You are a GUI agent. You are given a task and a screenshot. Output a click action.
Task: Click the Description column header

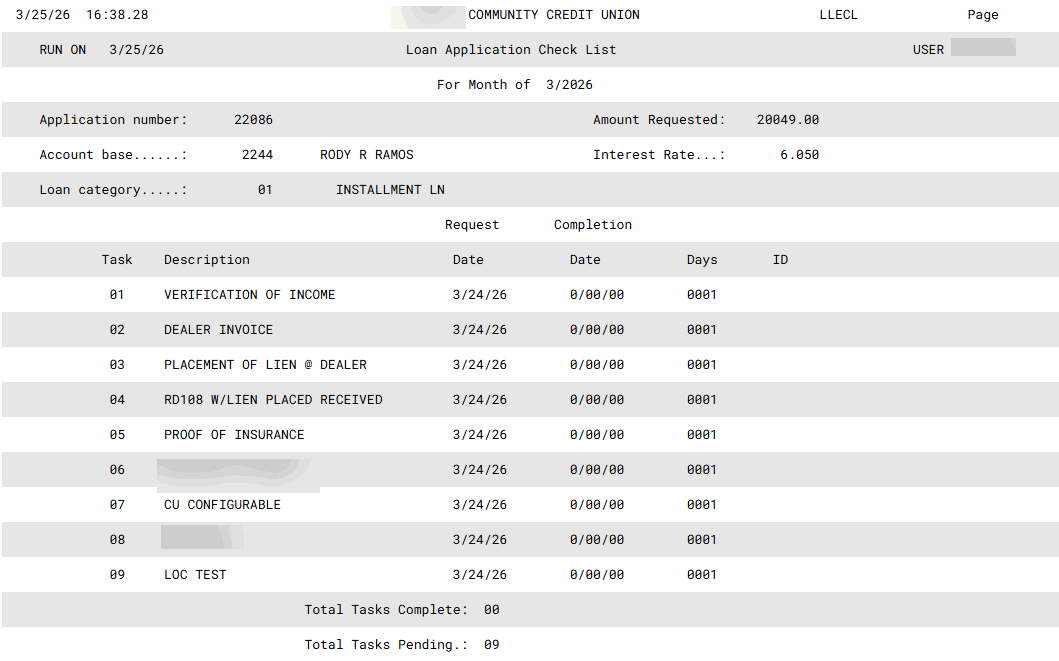(x=207, y=260)
